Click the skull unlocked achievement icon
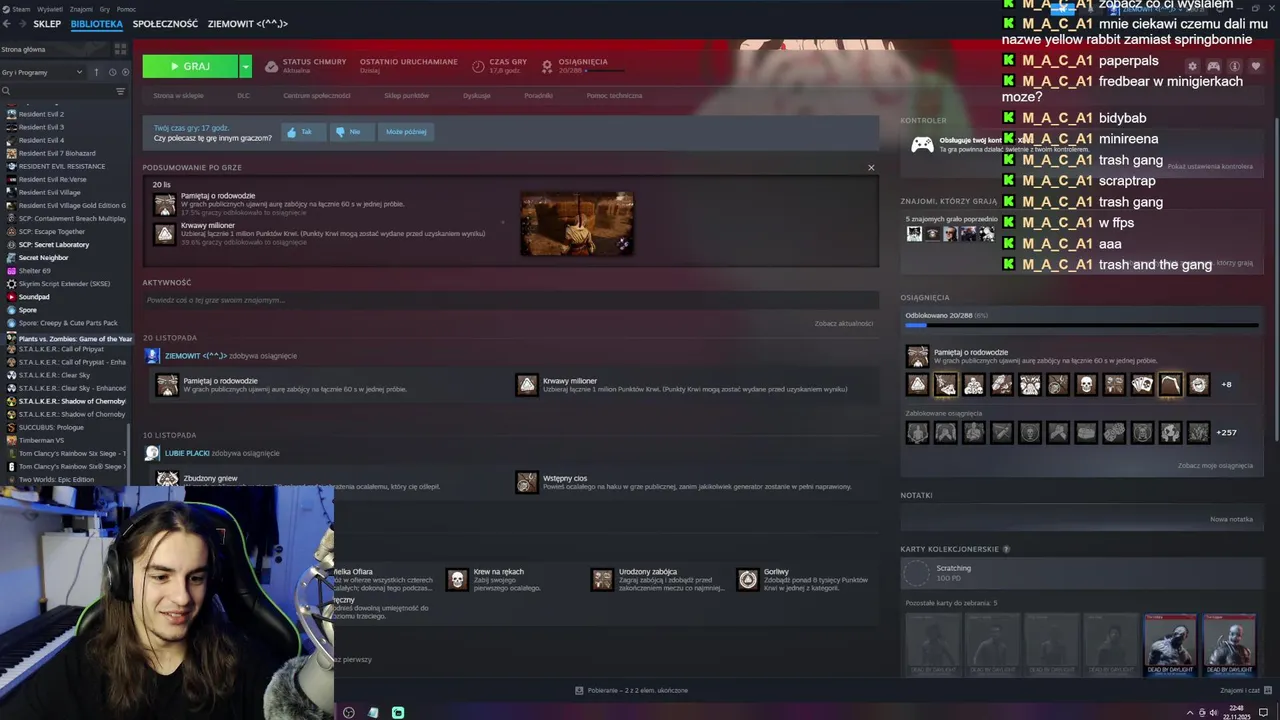Viewport: 1280px width, 720px height. pos(1086,384)
